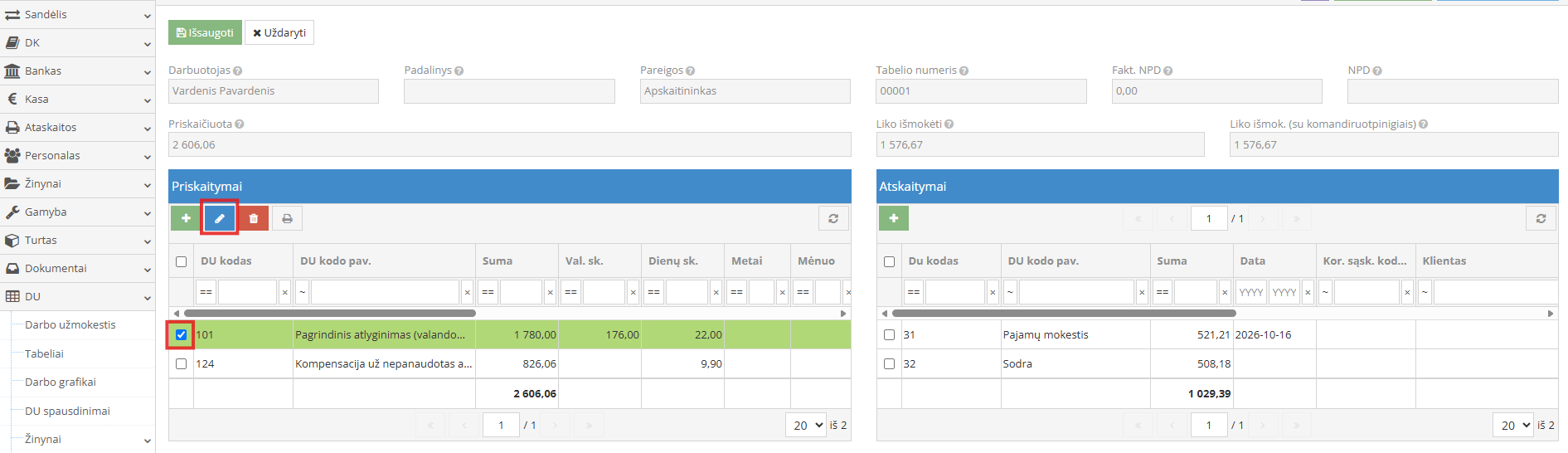Clear the Suma filter in Atskaitymai
Viewport: 1568px width, 453px height.
point(1225,292)
